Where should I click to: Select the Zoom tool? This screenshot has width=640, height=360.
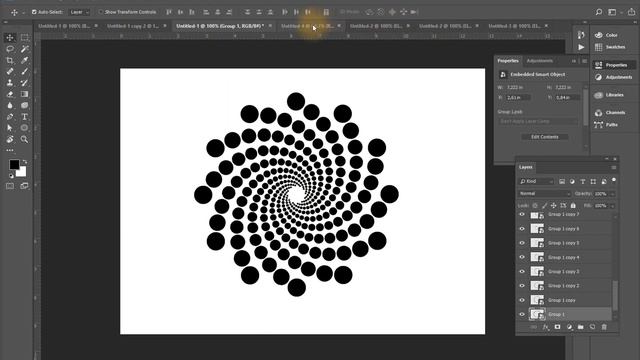[x=24, y=139]
